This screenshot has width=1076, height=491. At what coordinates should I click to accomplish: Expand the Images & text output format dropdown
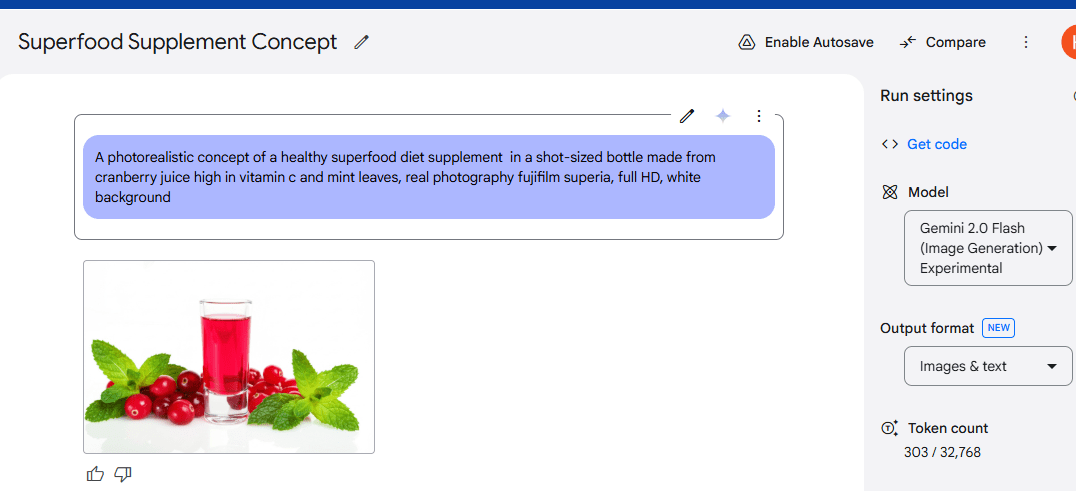[988, 366]
